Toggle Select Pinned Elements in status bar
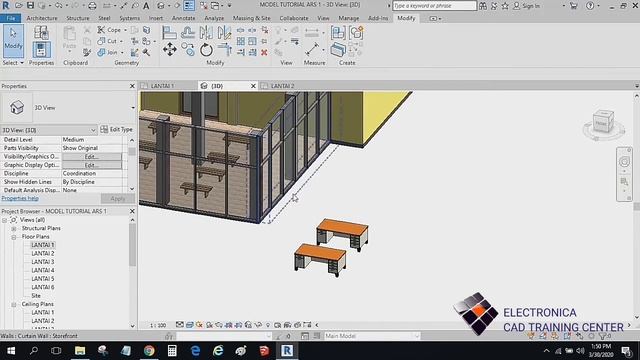Image resolution: width=640 pixels, height=360 pixels. pyautogui.click(x=555, y=336)
